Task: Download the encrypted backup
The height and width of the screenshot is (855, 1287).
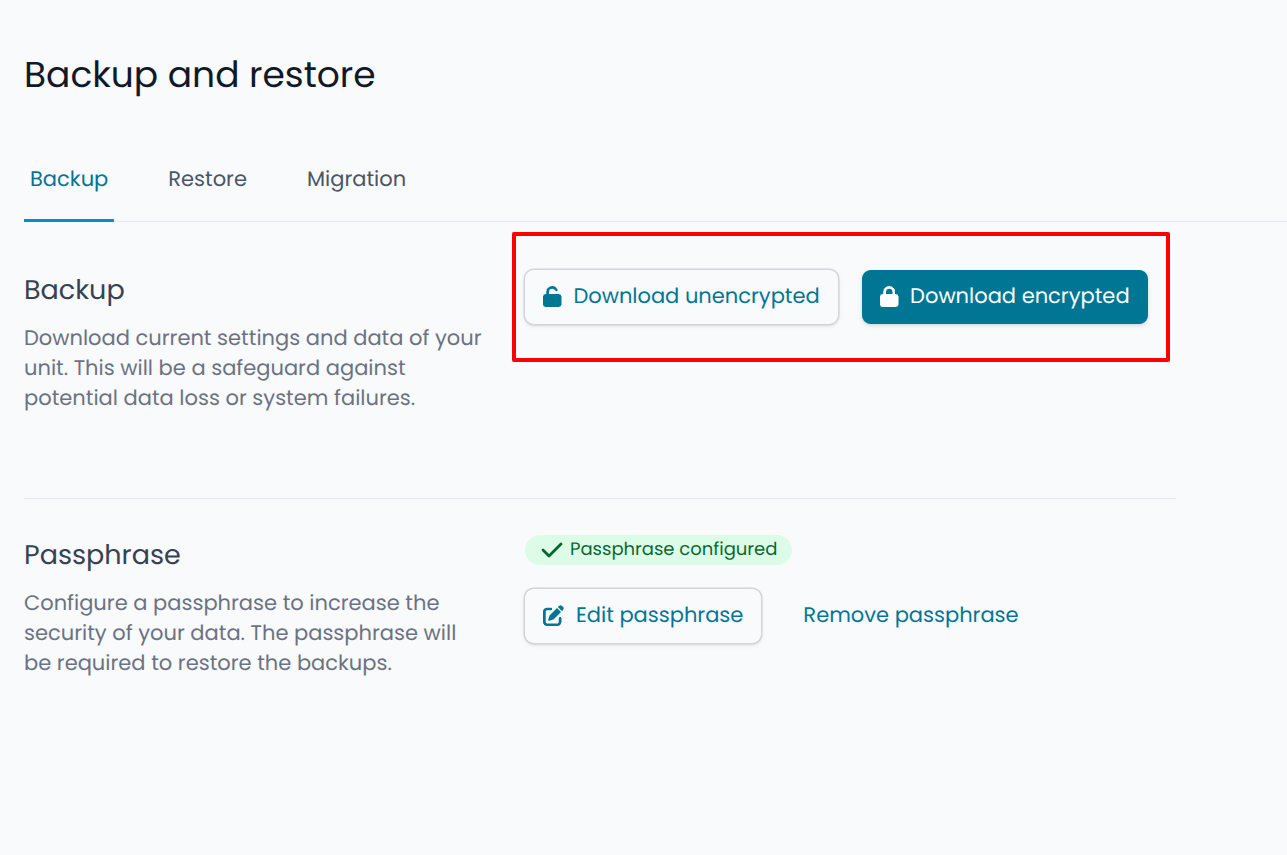Action: (1004, 297)
